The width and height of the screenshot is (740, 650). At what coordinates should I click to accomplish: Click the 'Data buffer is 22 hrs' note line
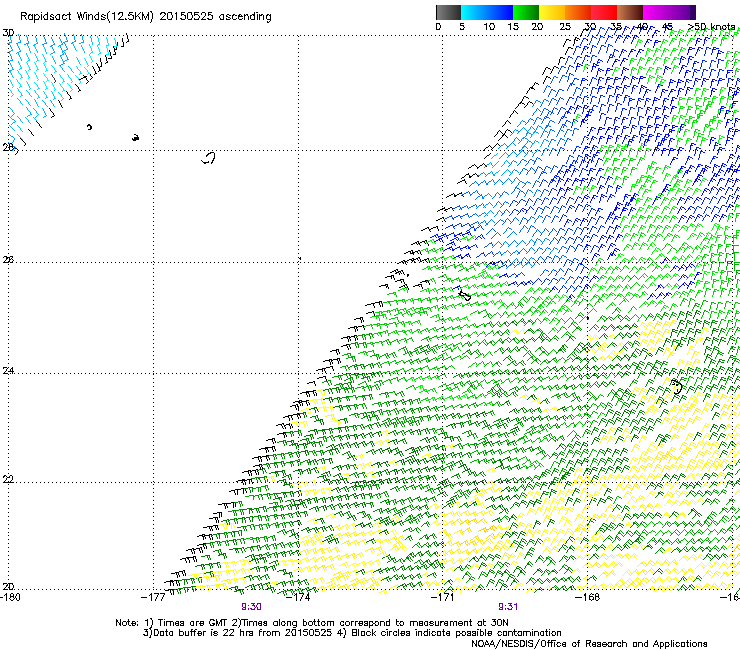[x=352, y=633]
